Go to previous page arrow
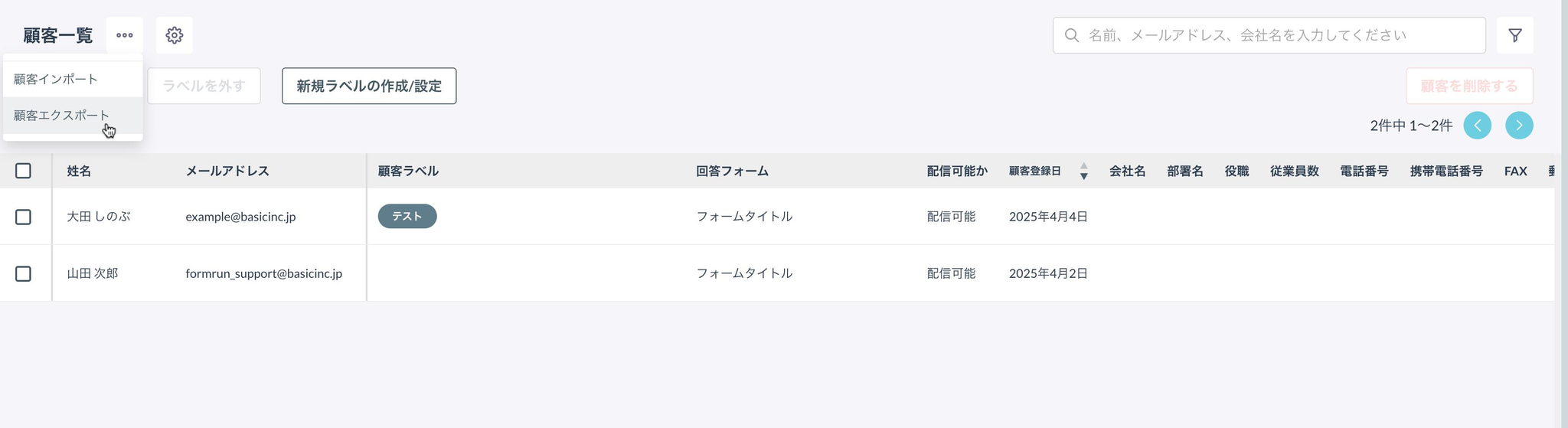Screen dimensions: 1568x428 click(x=1477, y=126)
